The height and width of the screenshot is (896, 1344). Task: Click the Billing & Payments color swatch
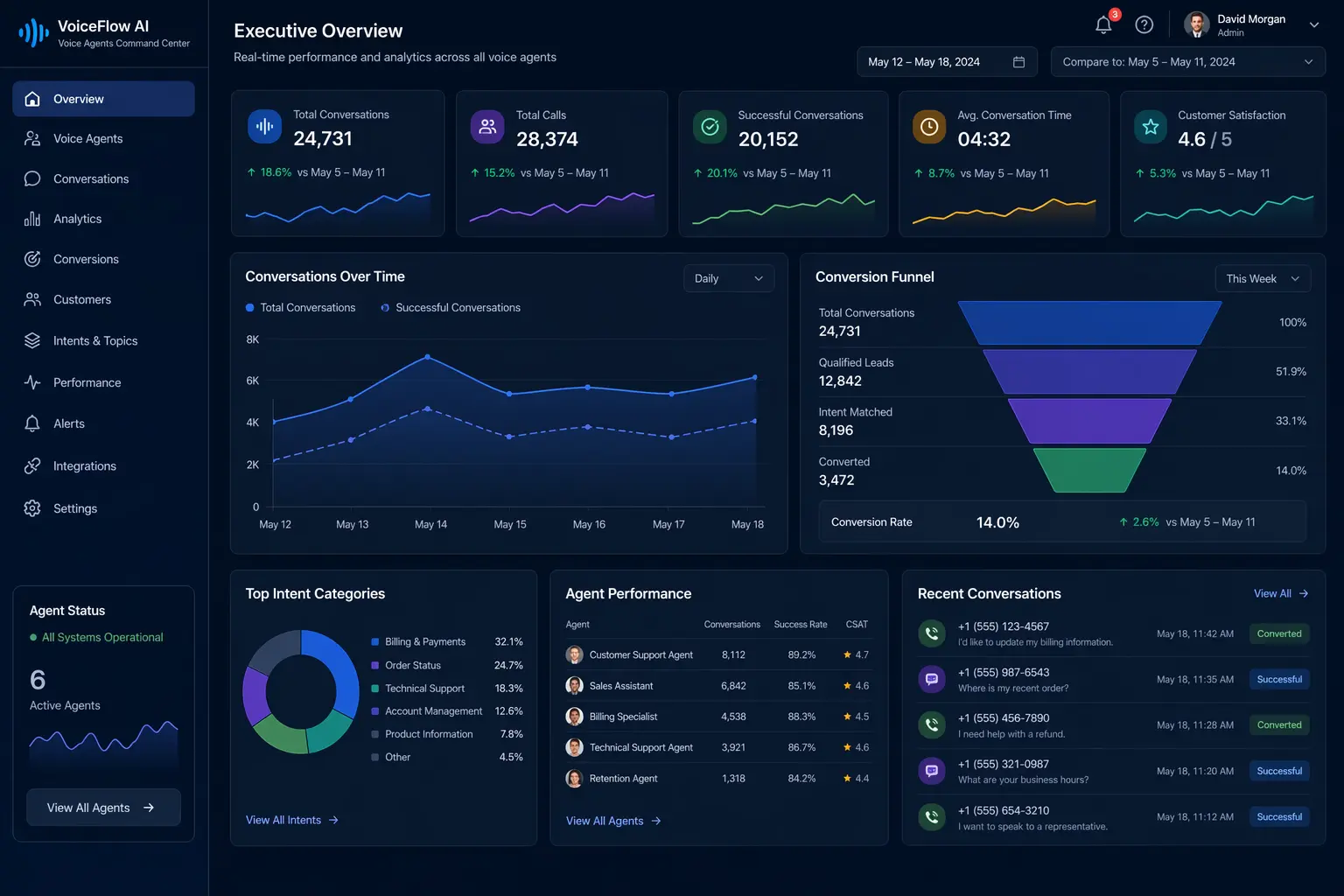(x=375, y=642)
